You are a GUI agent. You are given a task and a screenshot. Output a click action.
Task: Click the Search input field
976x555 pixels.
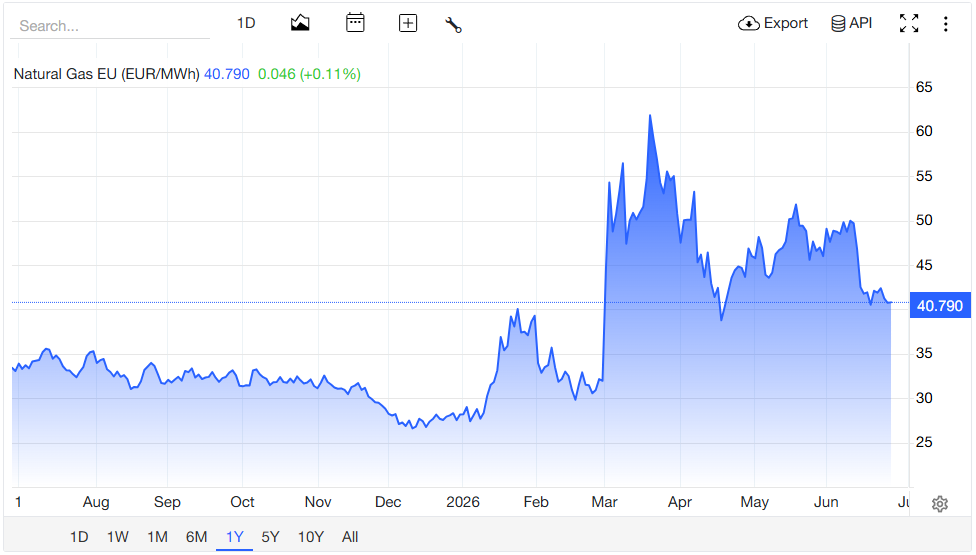(x=110, y=26)
